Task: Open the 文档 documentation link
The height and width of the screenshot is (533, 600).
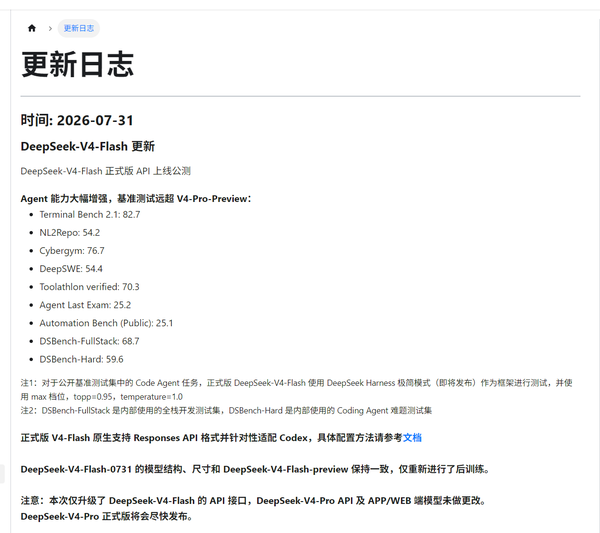Action: 412,437
